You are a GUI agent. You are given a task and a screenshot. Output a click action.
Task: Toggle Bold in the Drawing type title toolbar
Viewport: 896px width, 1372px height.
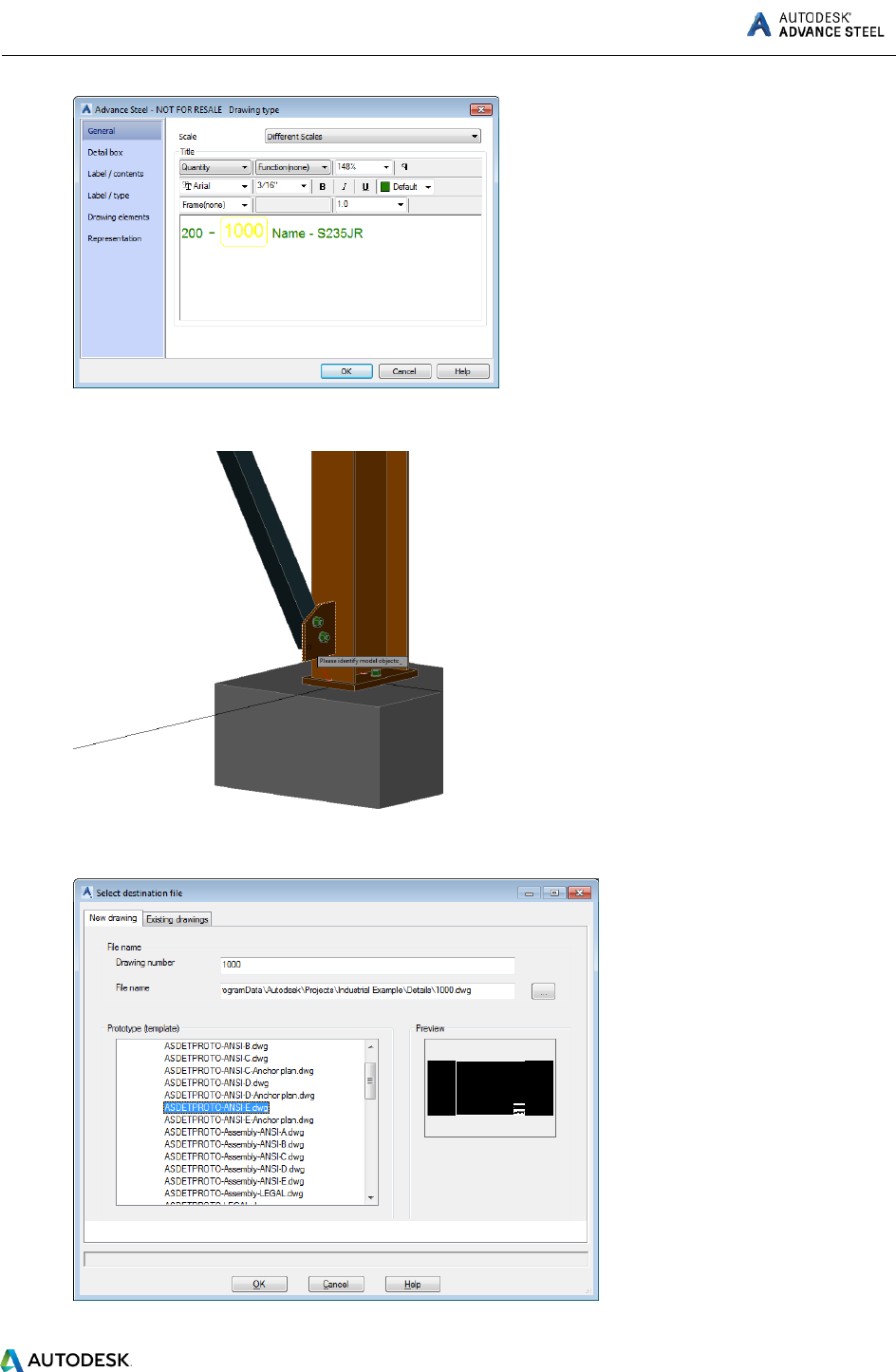pos(323,187)
